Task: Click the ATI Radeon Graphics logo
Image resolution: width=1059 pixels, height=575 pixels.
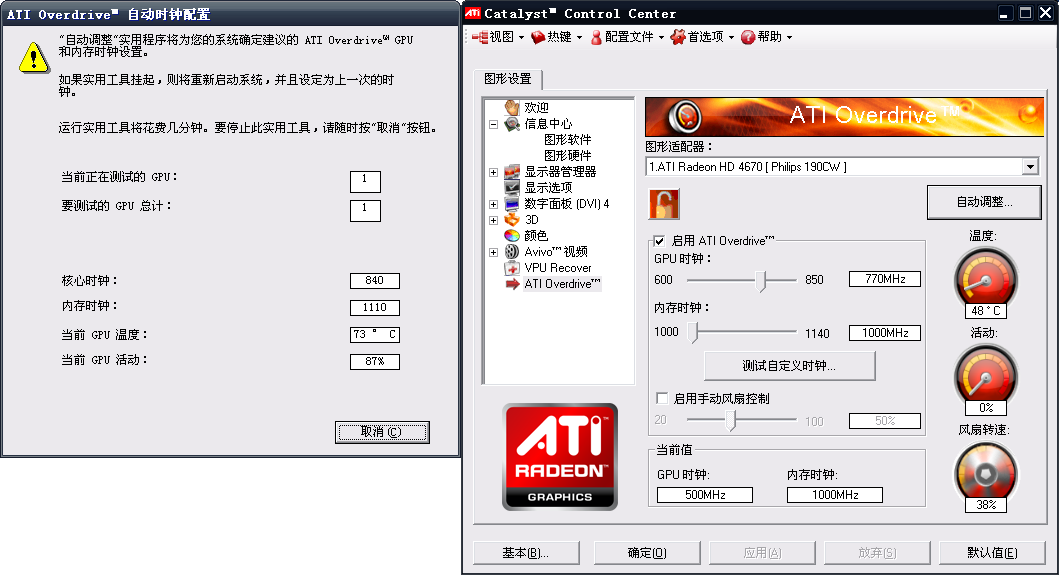Action: (x=560, y=457)
